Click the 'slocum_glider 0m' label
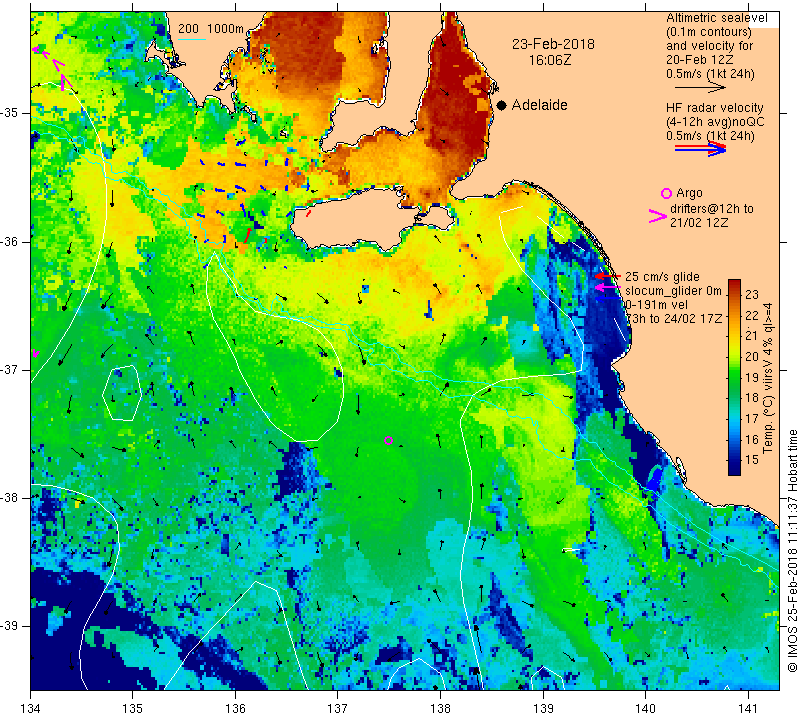 coord(673,291)
